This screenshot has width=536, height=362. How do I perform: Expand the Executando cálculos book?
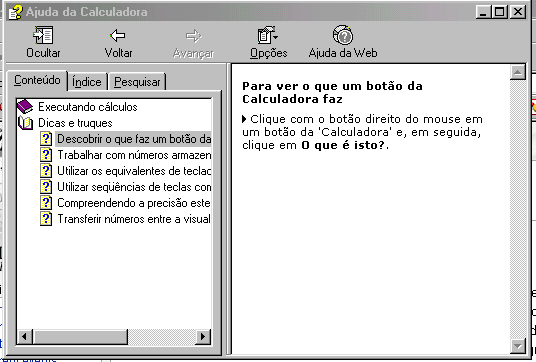[88, 107]
